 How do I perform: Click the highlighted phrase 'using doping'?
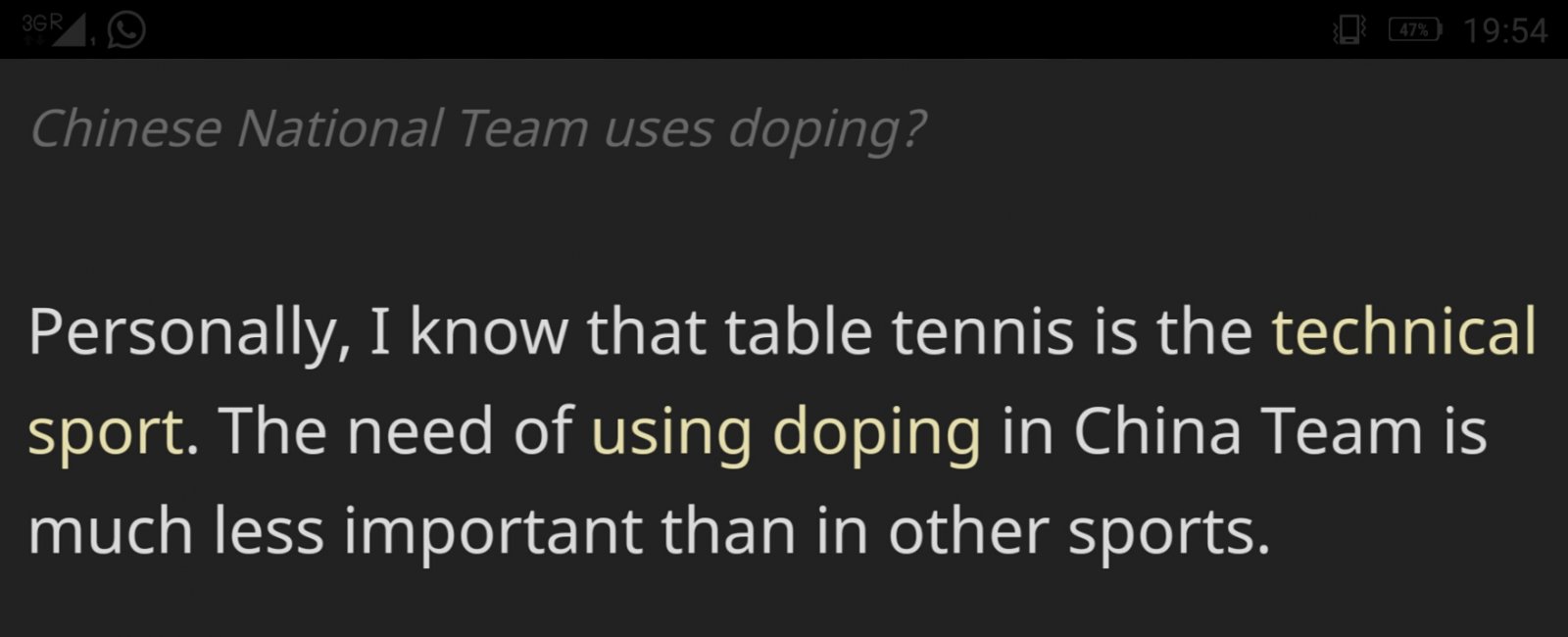point(786,431)
